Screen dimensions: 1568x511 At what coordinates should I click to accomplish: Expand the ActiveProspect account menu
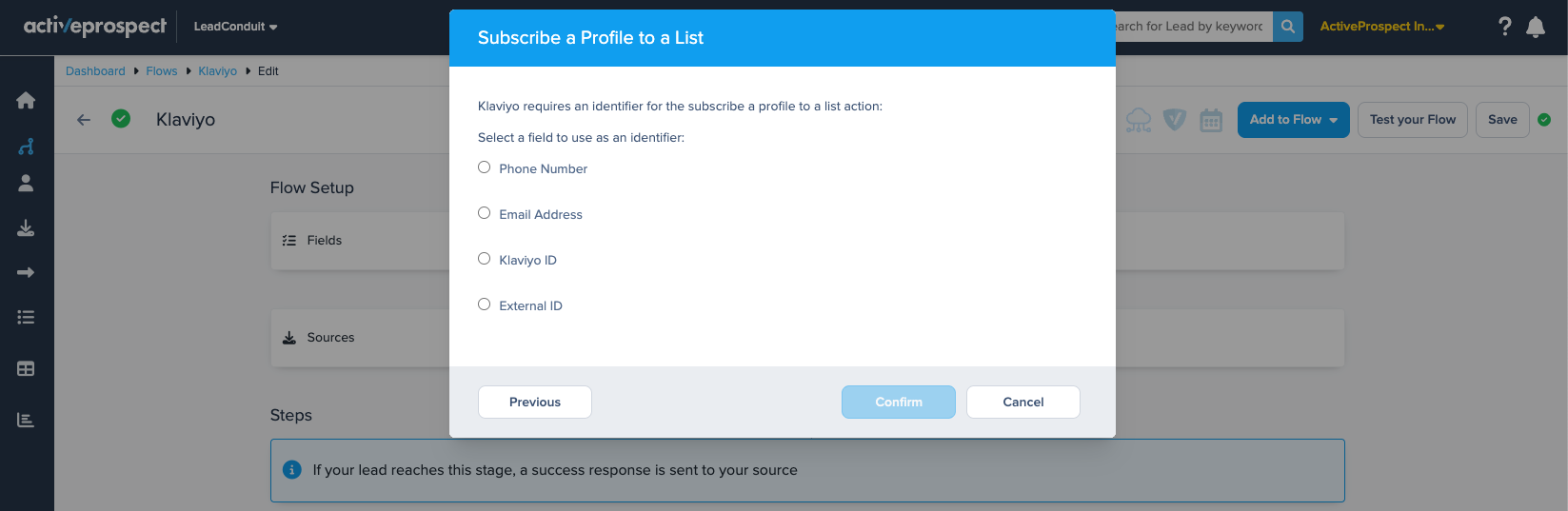(1381, 27)
